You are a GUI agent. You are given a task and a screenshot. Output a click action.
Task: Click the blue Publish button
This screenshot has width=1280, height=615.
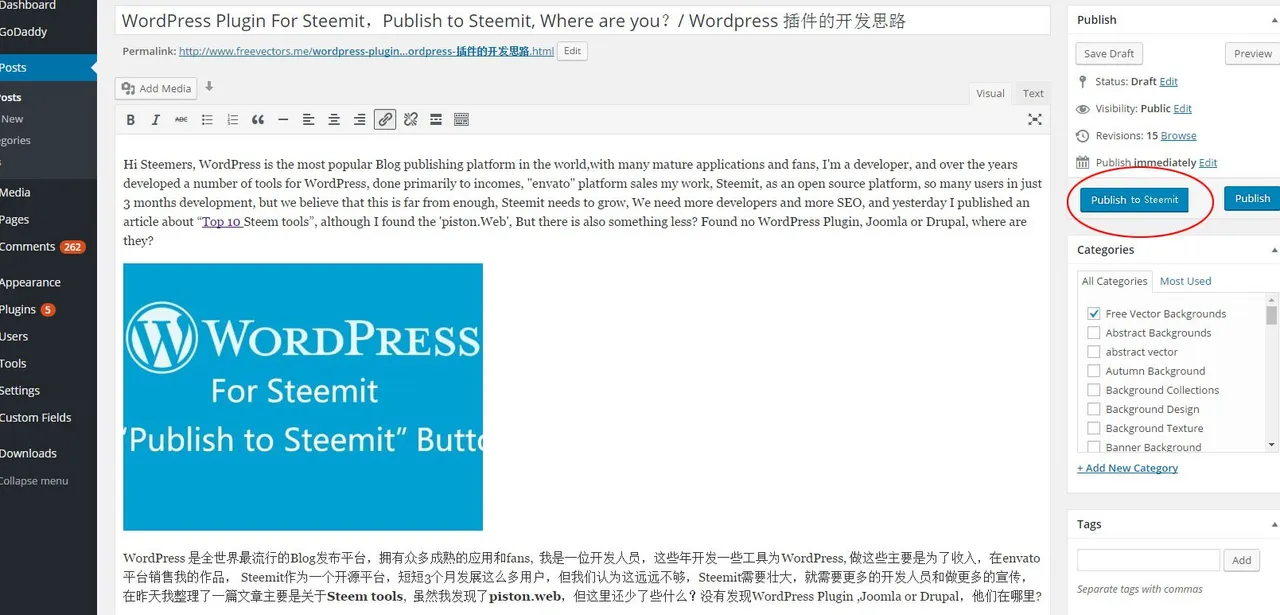click(1252, 198)
